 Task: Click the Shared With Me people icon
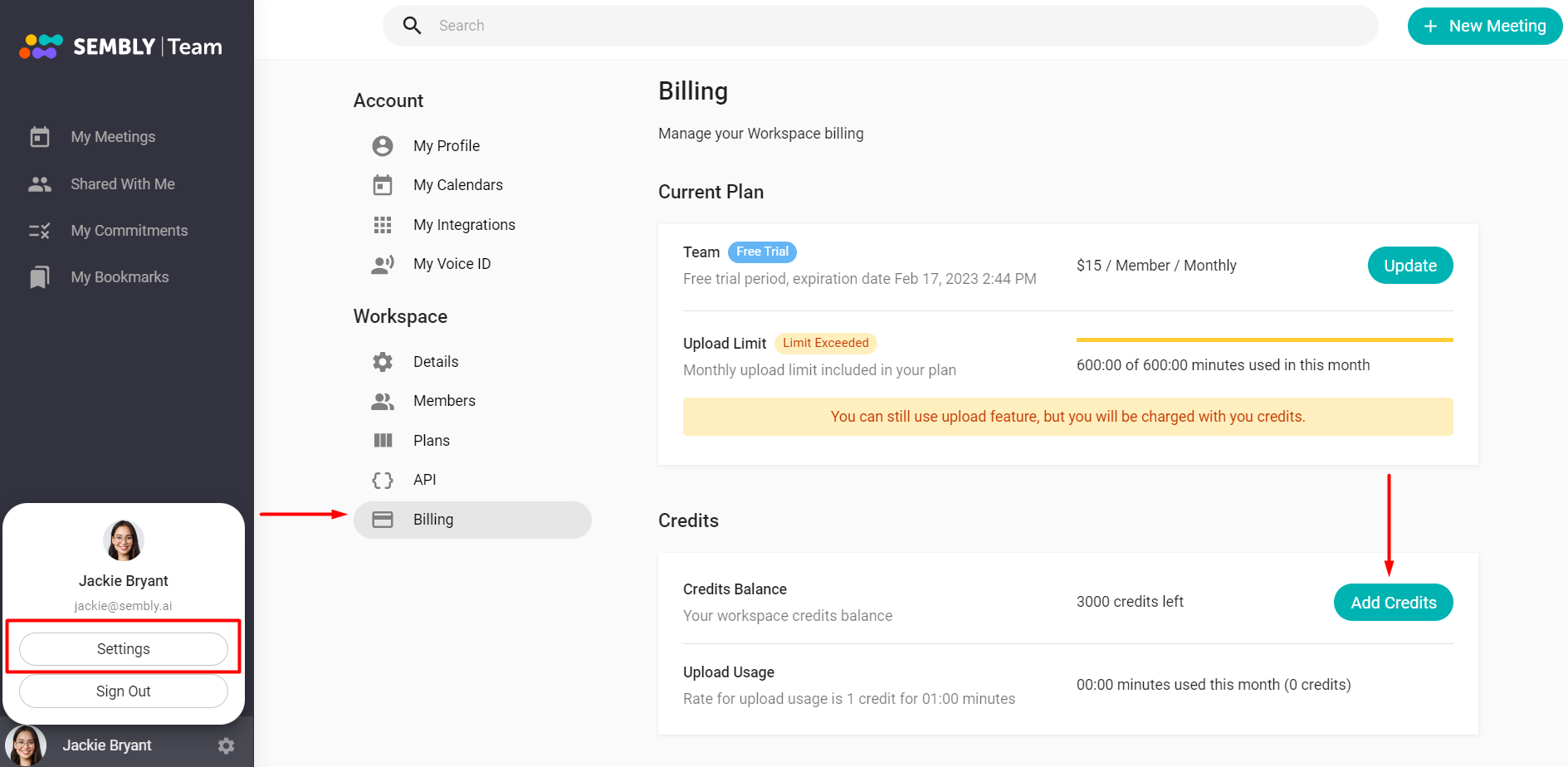pos(40,184)
